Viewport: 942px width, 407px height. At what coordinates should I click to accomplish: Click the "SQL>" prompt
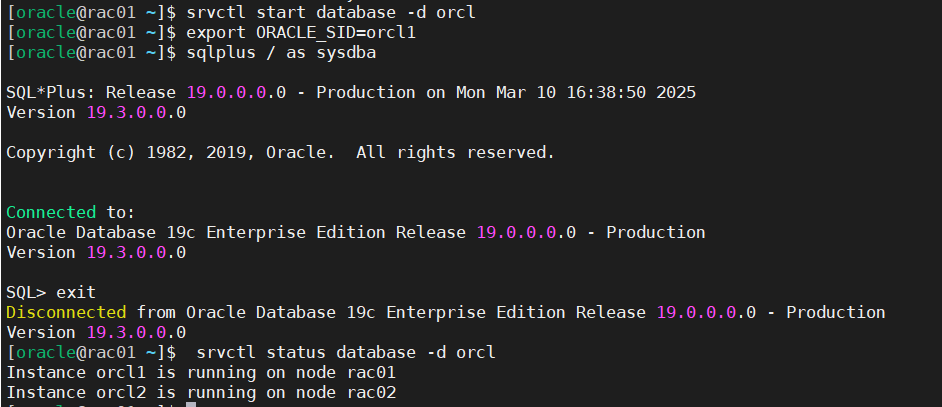[26, 292]
